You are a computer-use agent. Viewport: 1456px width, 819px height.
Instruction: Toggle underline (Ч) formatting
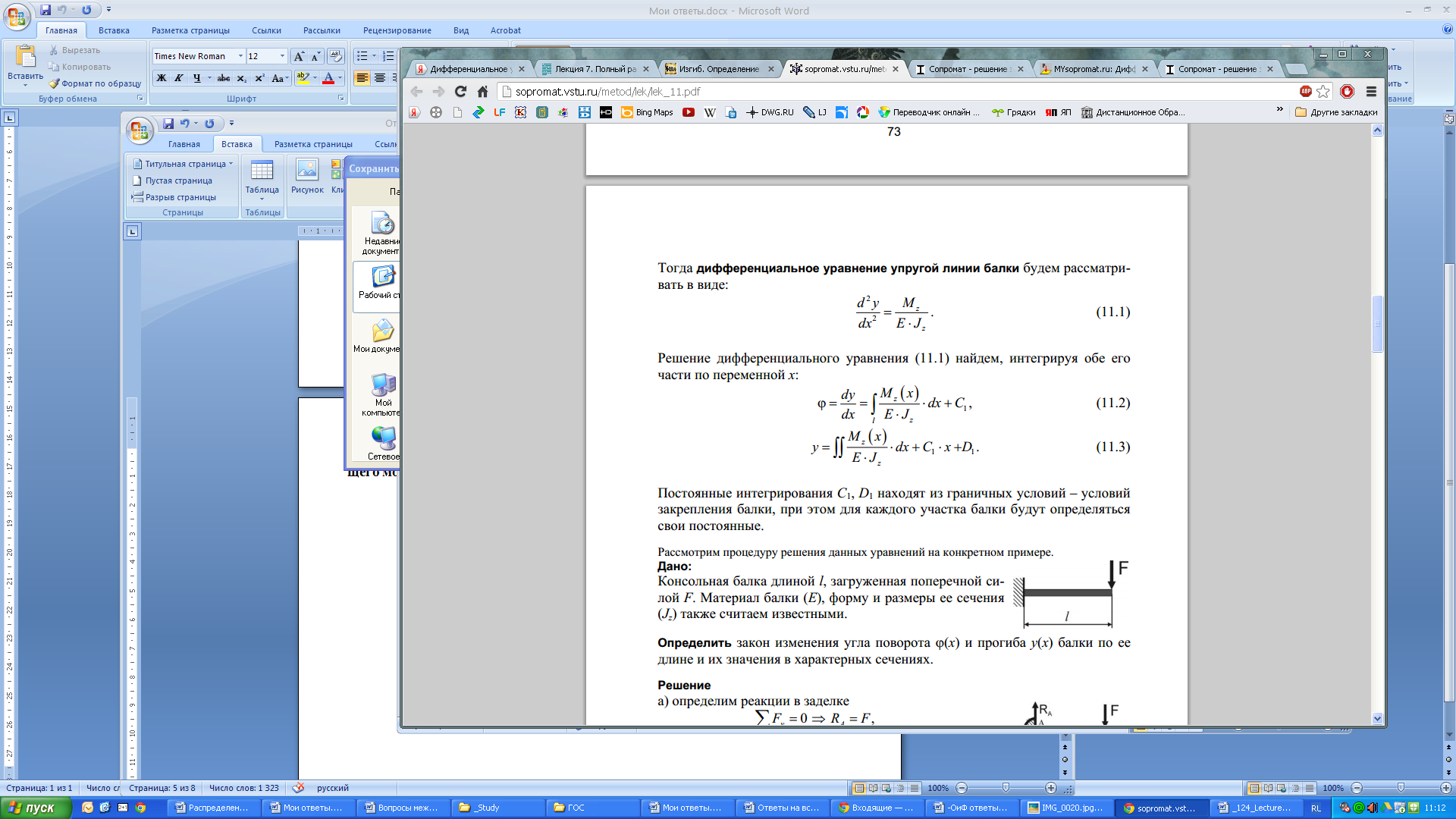click(197, 78)
